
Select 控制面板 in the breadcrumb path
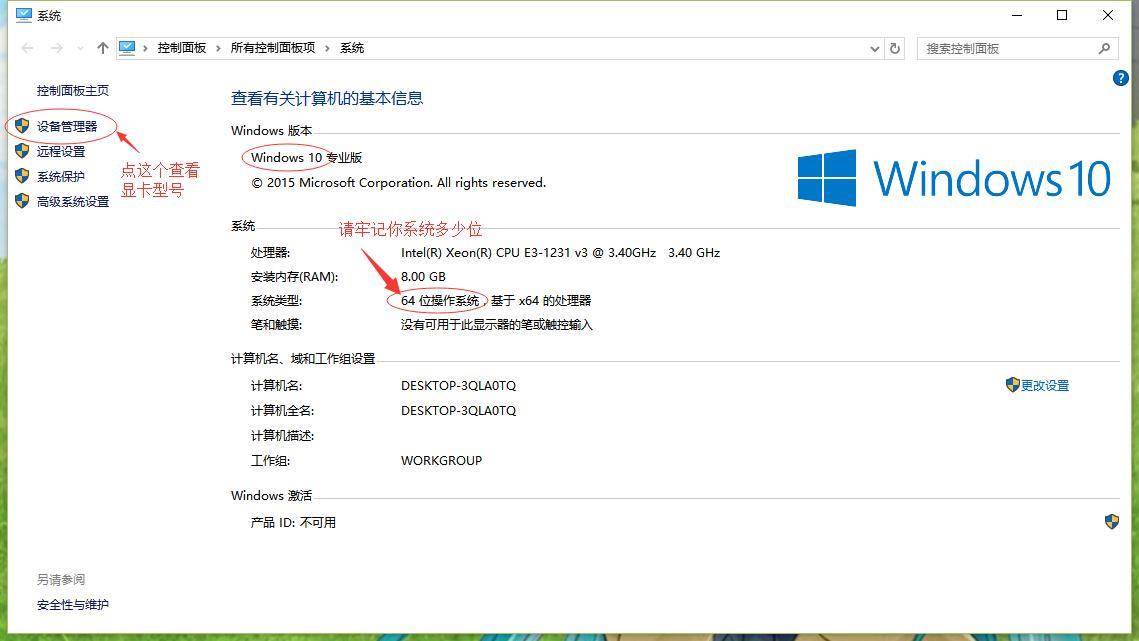coord(181,48)
